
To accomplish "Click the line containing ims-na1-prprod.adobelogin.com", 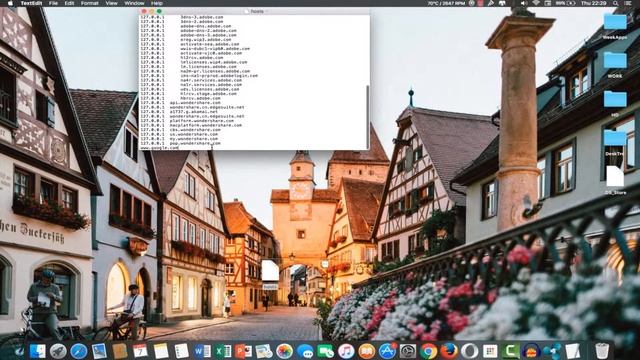I will (199, 76).
